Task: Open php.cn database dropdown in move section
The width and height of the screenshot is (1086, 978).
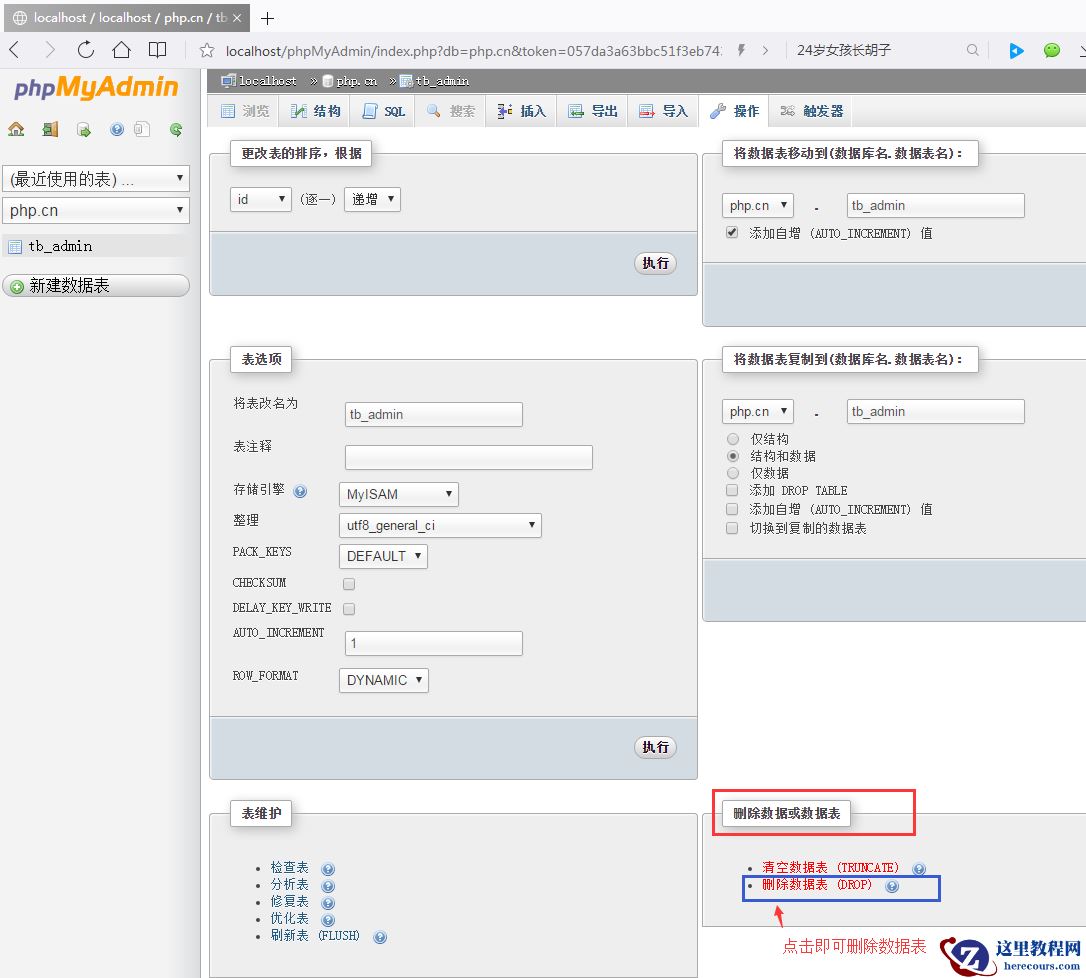Action: coord(758,206)
